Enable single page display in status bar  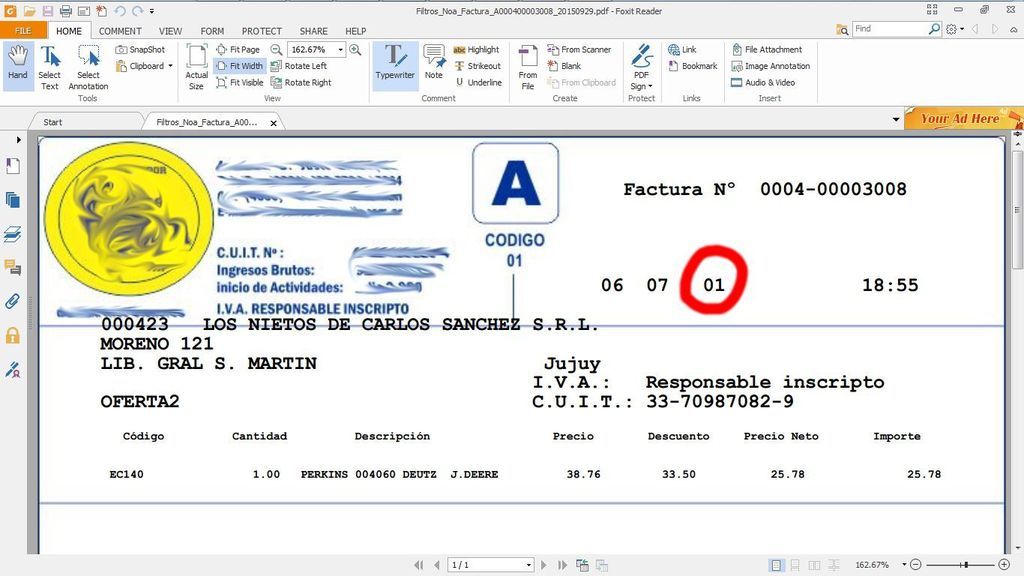point(776,565)
